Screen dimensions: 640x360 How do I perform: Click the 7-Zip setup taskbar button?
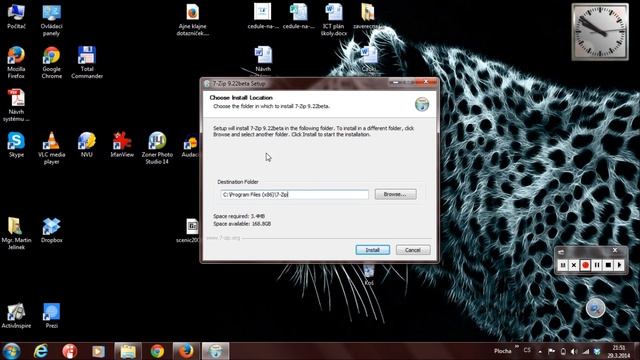pos(216,351)
